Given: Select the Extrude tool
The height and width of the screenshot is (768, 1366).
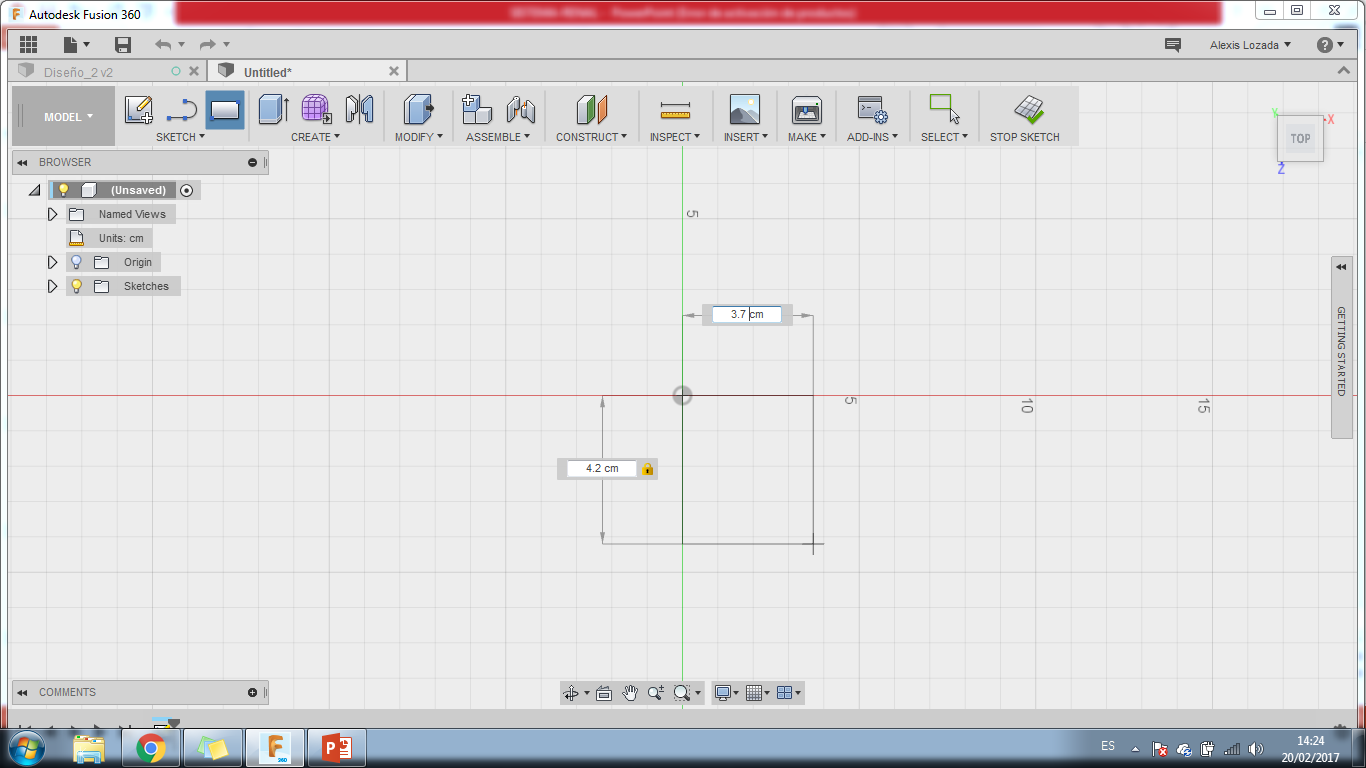Looking at the screenshot, I should 273,110.
